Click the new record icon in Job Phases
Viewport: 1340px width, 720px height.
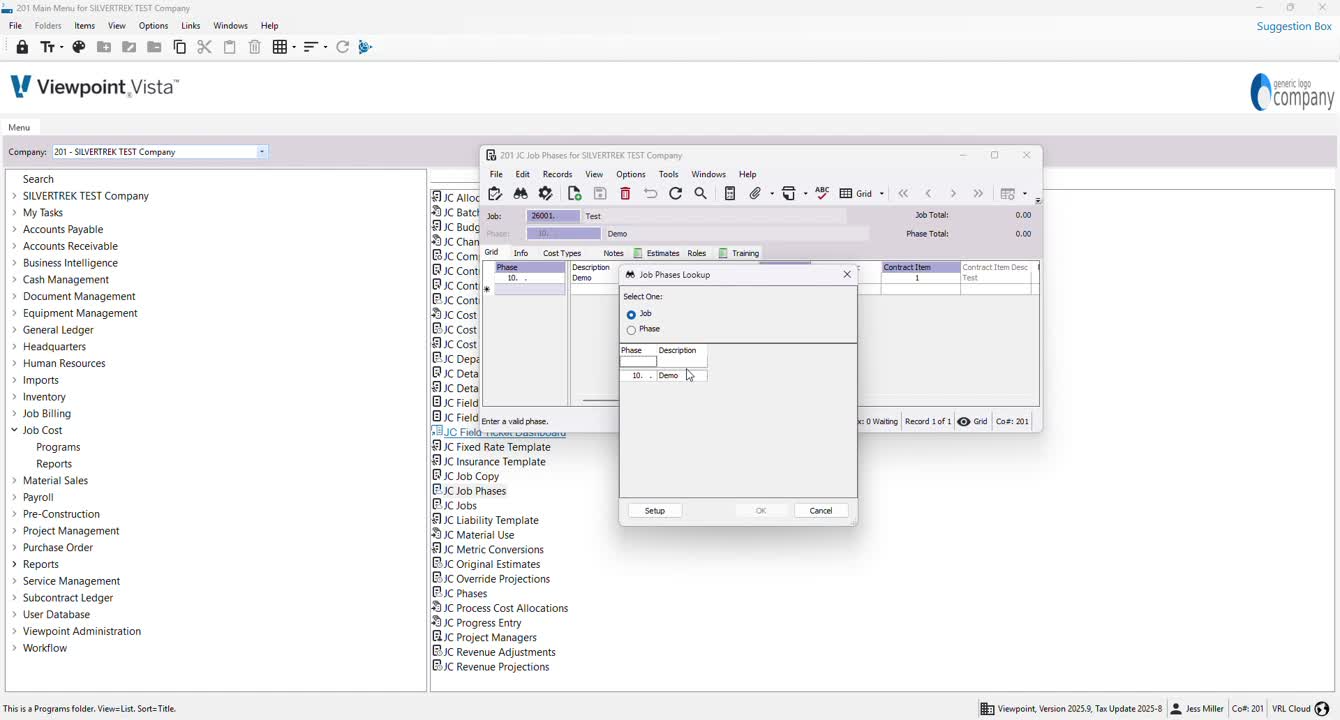point(575,194)
